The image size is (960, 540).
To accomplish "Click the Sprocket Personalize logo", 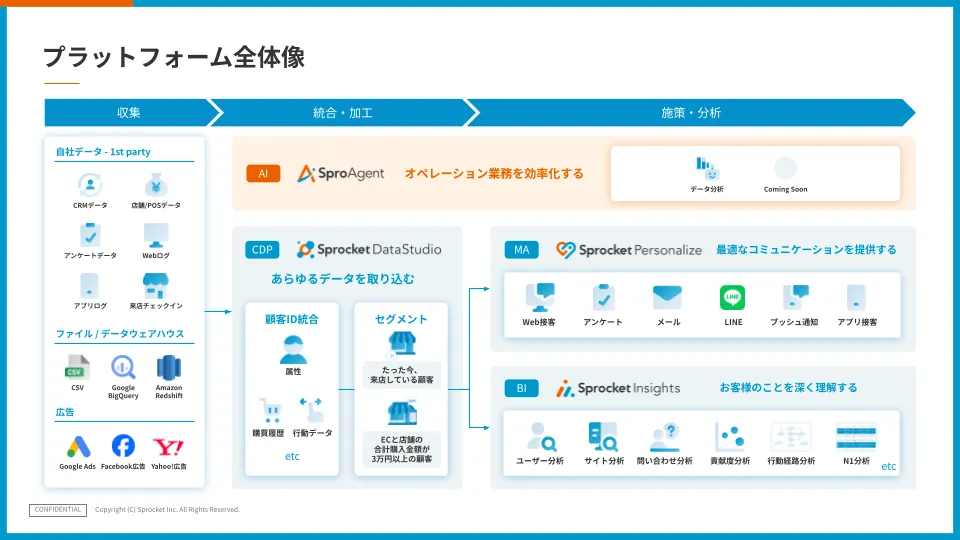I will click(629, 250).
